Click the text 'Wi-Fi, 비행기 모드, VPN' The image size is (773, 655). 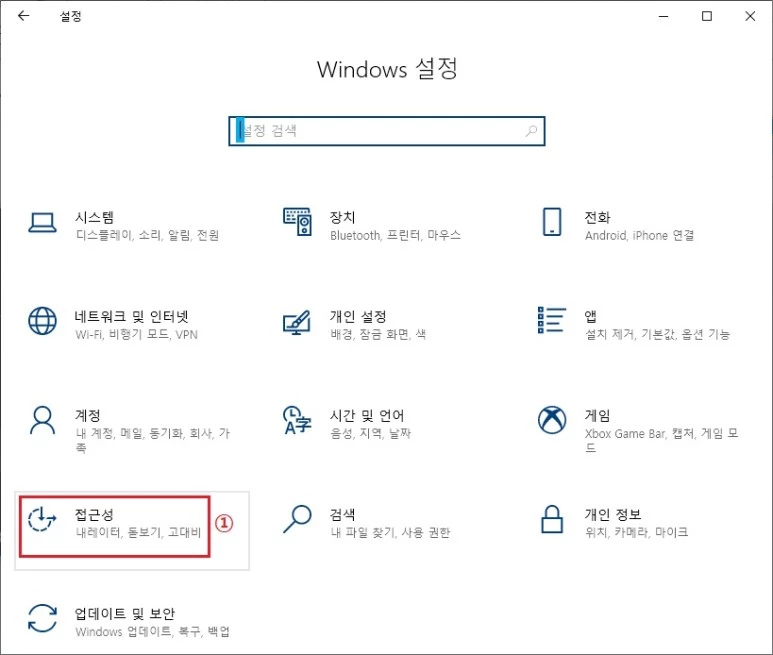click(x=137, y=335)
